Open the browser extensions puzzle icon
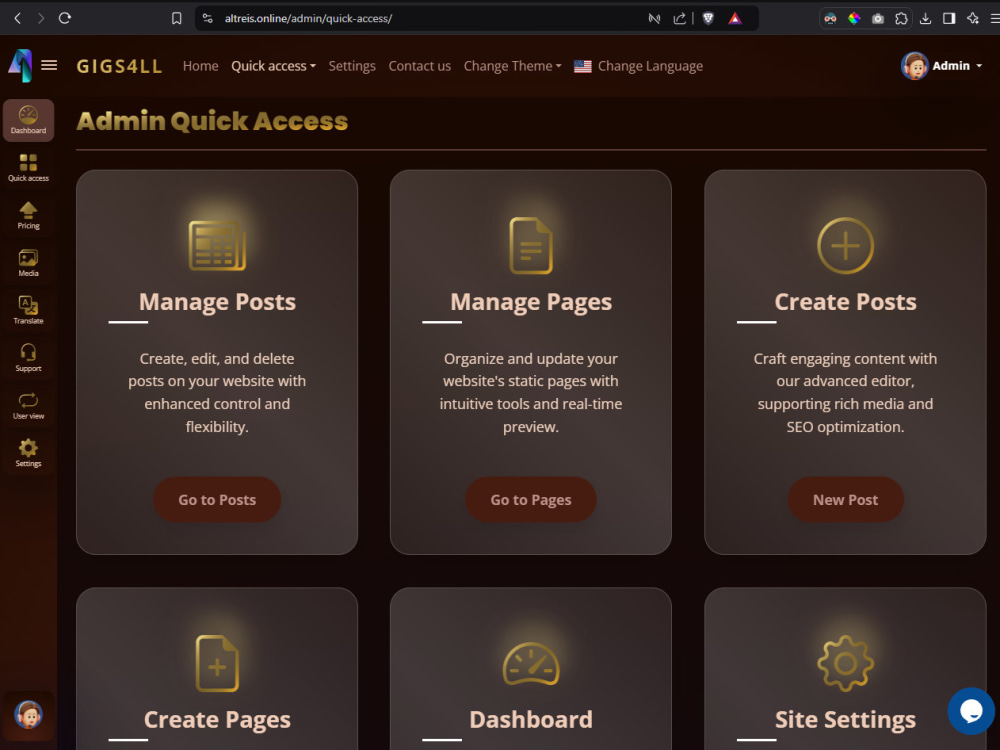This screenshot has height=750, width=1000. tap(901, 18)
